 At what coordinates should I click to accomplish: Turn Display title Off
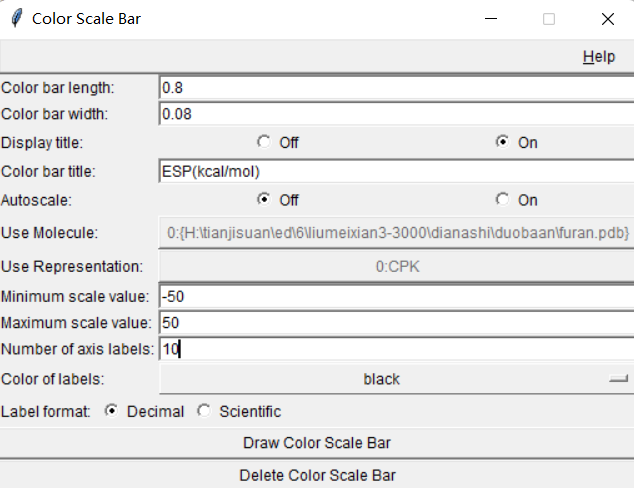(x=264, y=142)
